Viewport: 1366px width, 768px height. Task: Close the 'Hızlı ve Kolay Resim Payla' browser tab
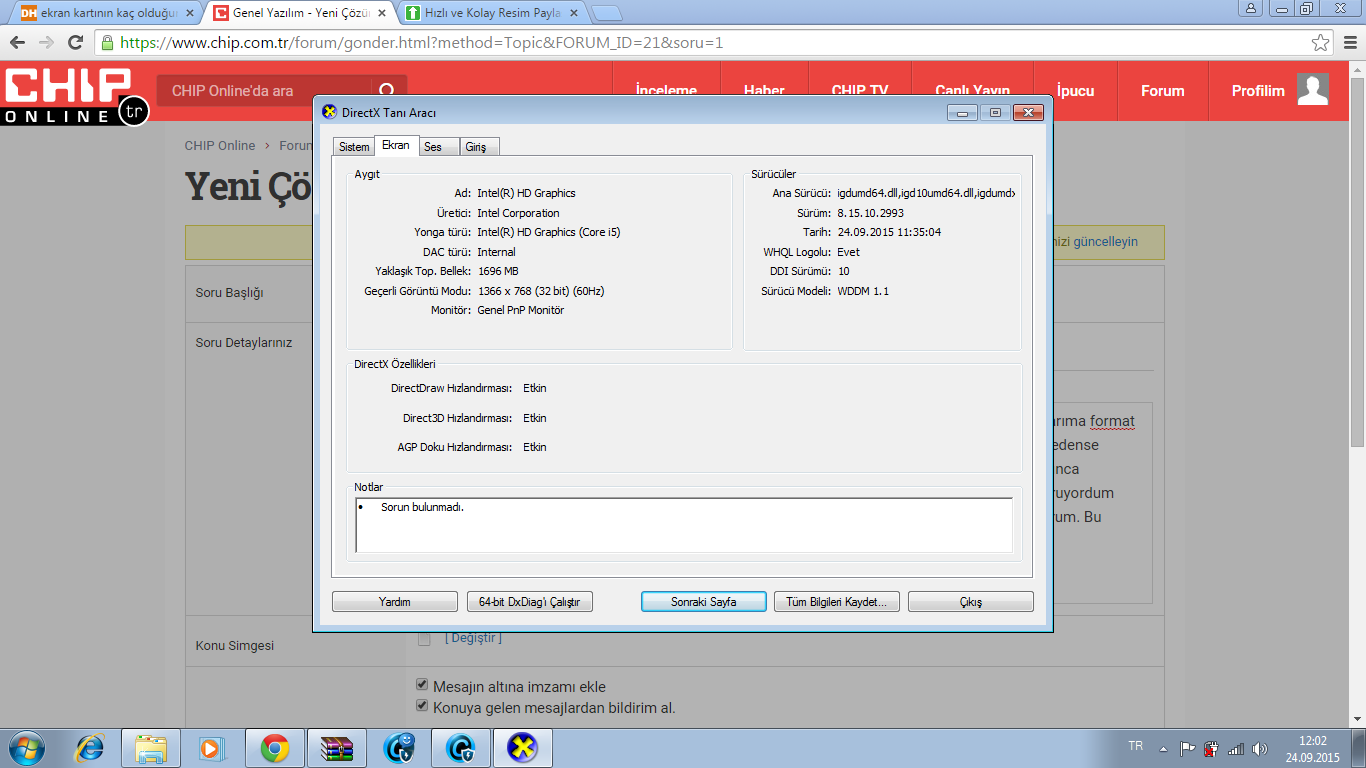[574, 13]
